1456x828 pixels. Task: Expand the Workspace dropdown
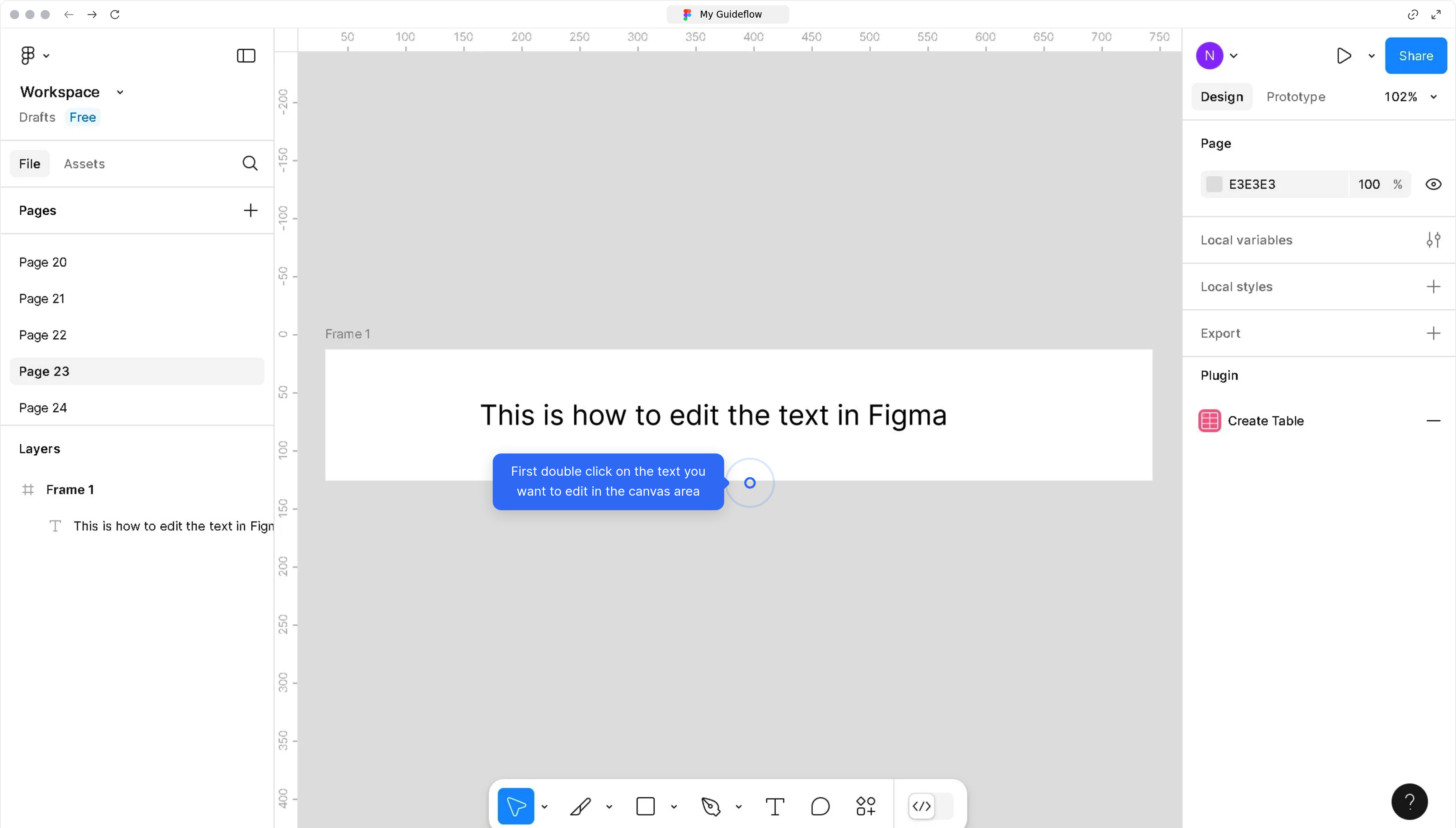point(119,92)
